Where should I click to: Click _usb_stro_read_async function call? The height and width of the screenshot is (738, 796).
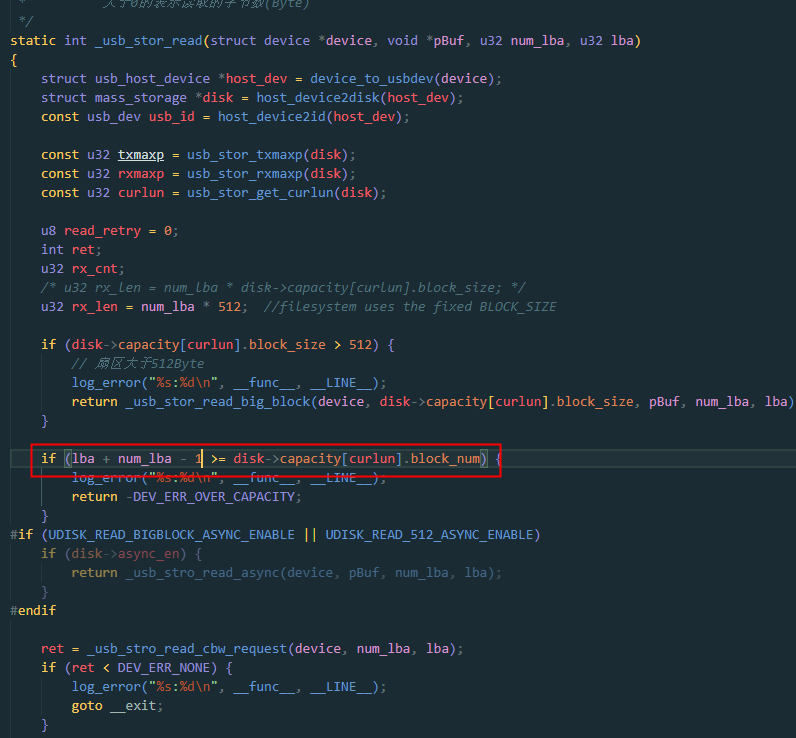202,573
